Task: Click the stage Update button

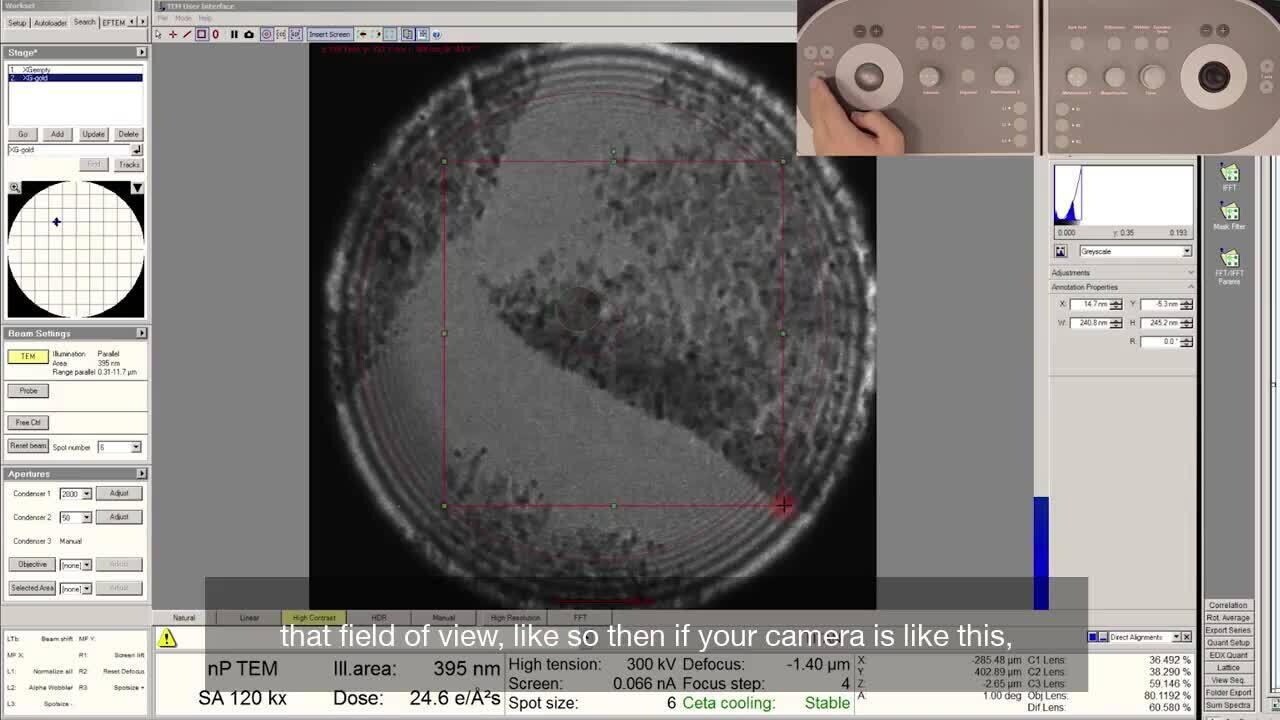Action: tap(93, 134)
